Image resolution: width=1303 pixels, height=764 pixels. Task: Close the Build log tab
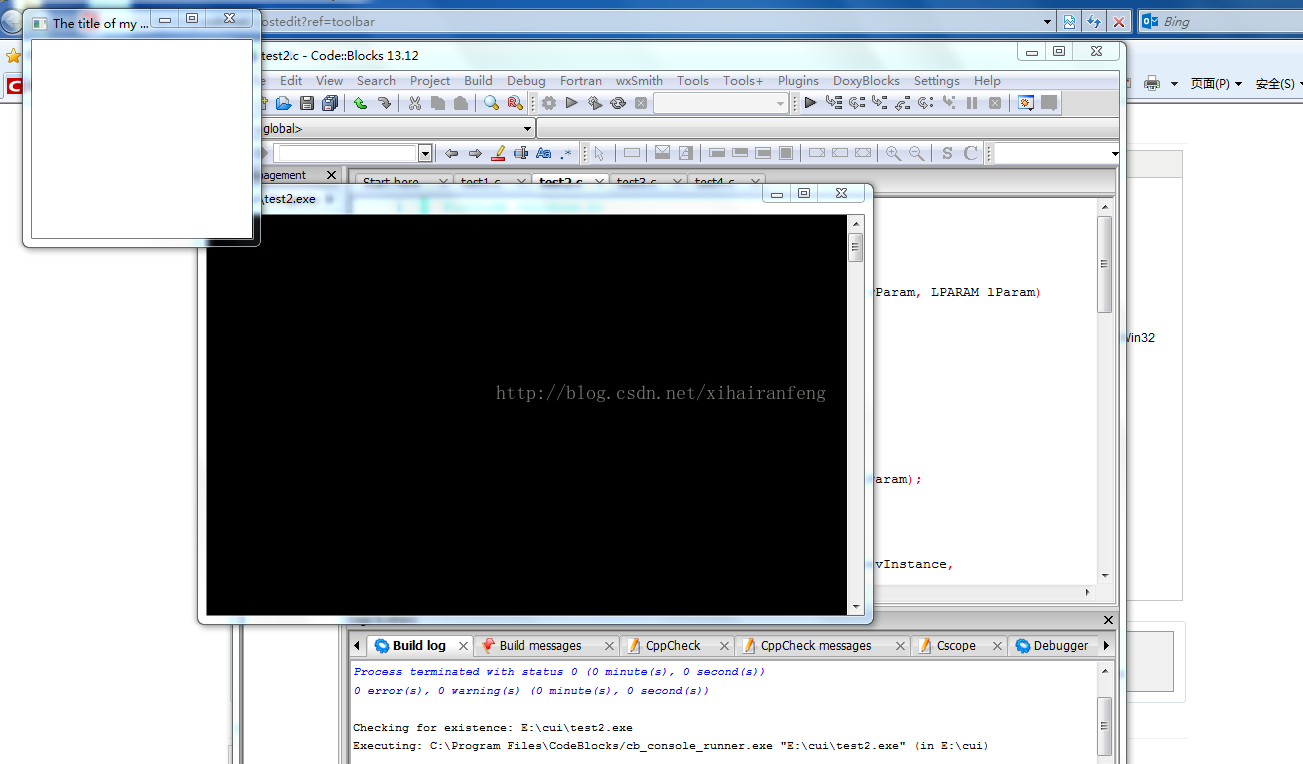pyautogui.click(x=463, y=647)
